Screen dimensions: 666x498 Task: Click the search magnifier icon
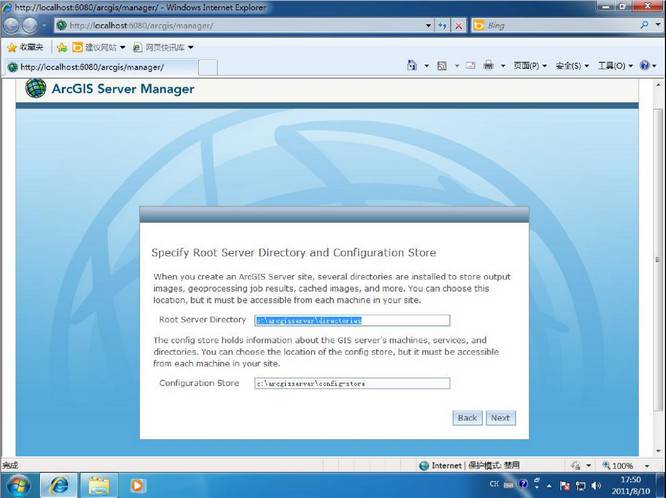pos(644,25)
